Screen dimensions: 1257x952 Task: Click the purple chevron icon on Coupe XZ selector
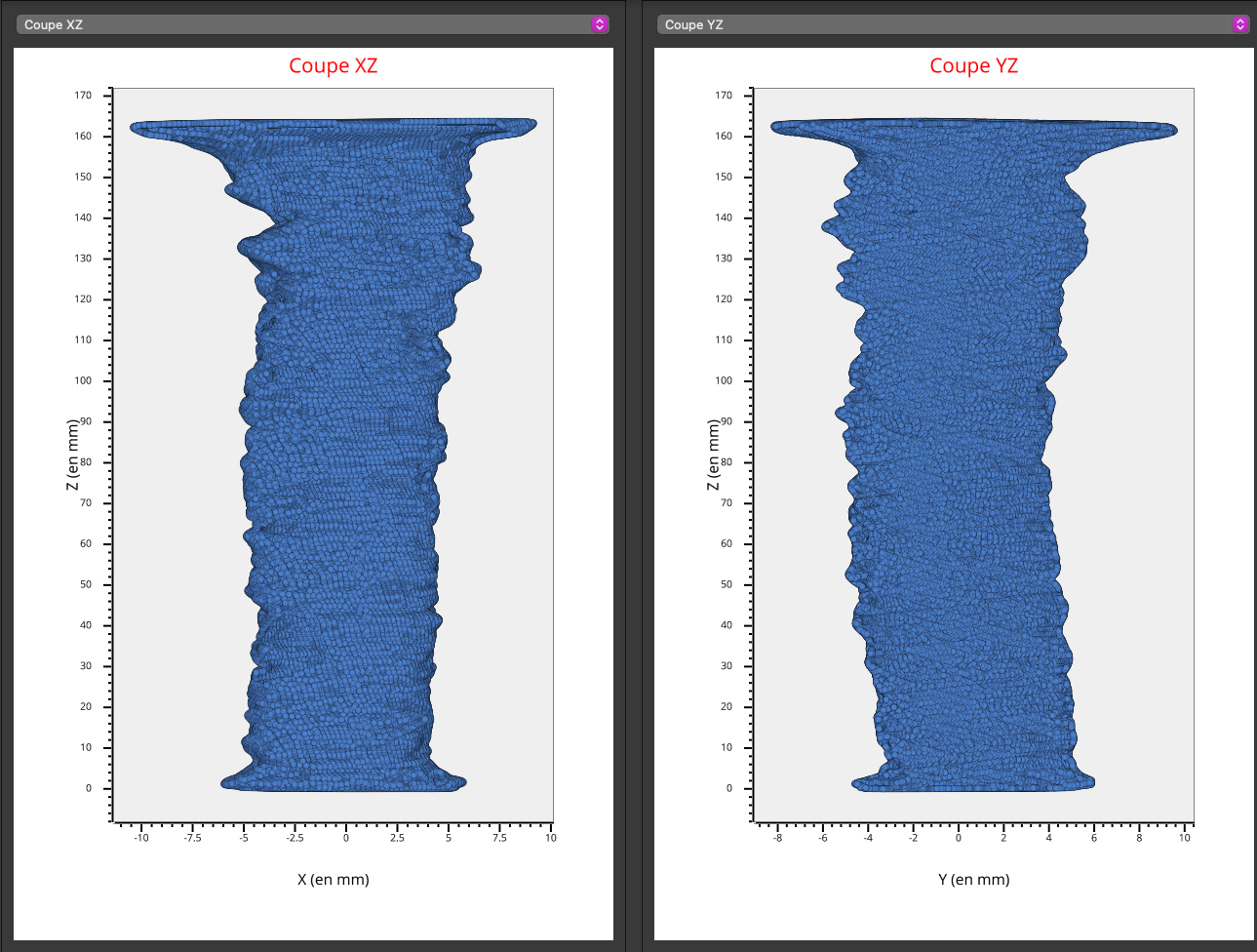pos(600,24)
